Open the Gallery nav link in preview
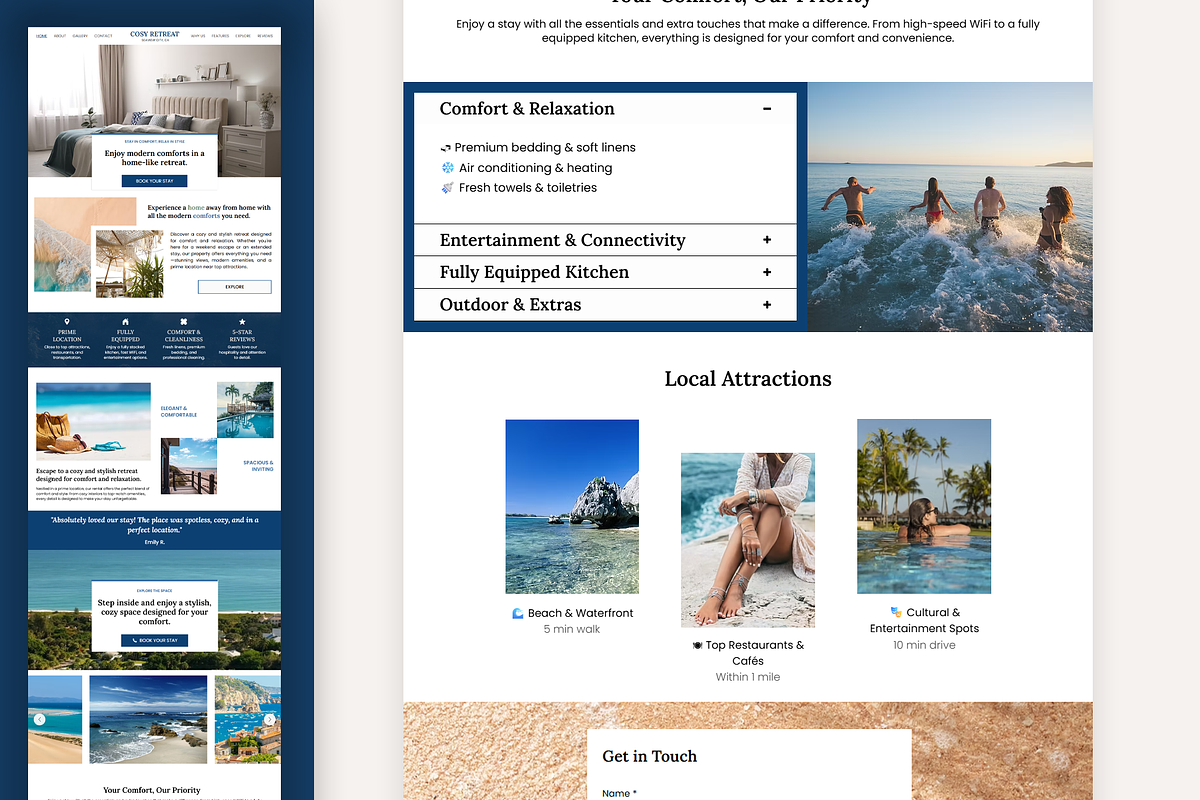 pyautogui.click(x=80, y=36)
